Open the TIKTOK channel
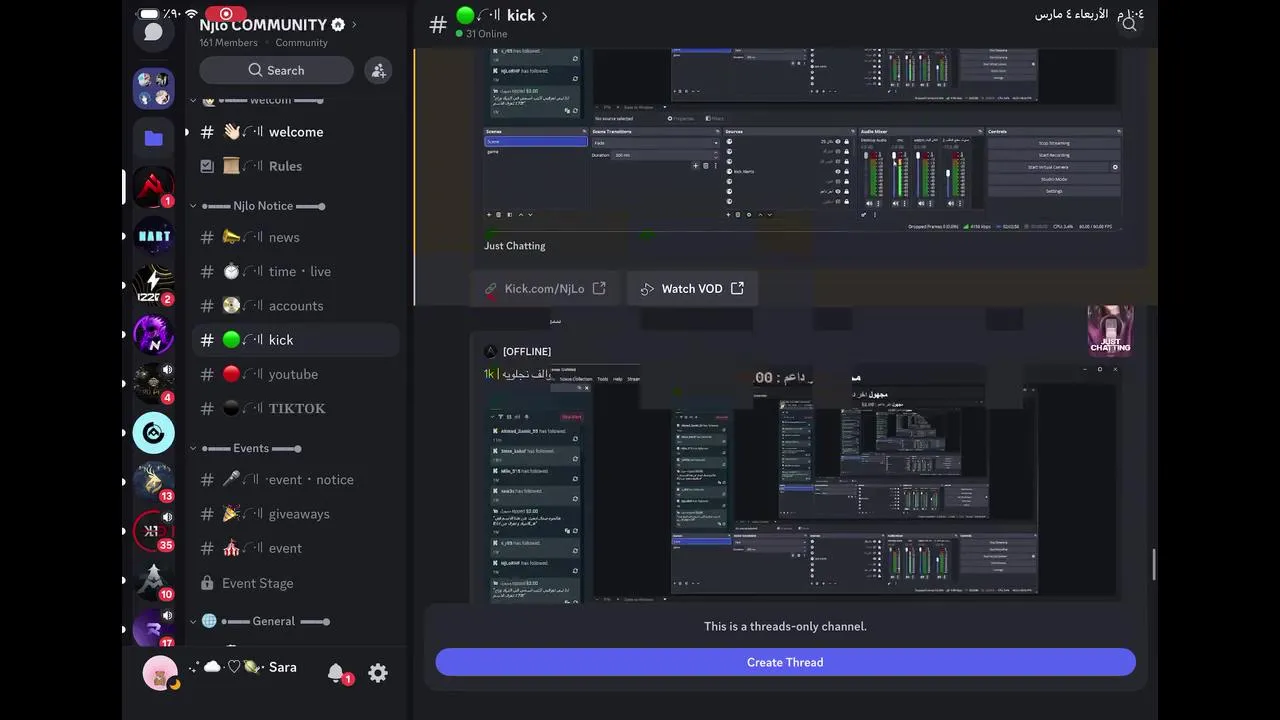Screen dimensions: 1280x720 (x=295, y=408)
